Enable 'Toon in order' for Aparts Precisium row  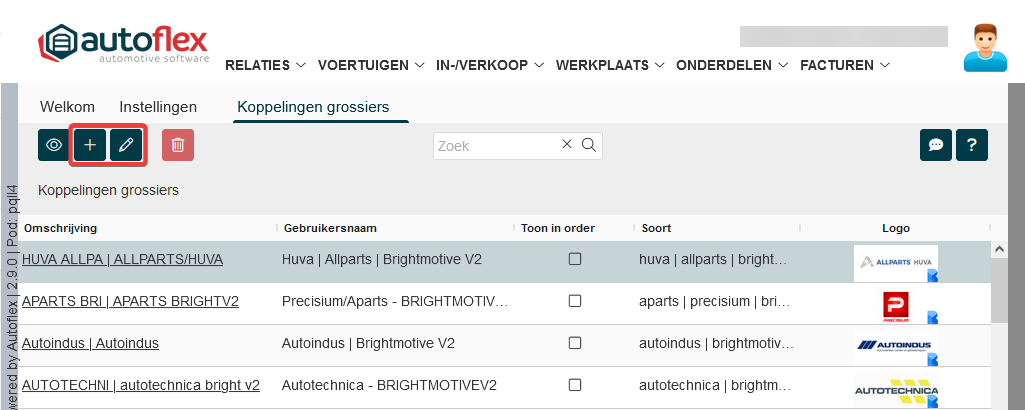tap(575, 301)
